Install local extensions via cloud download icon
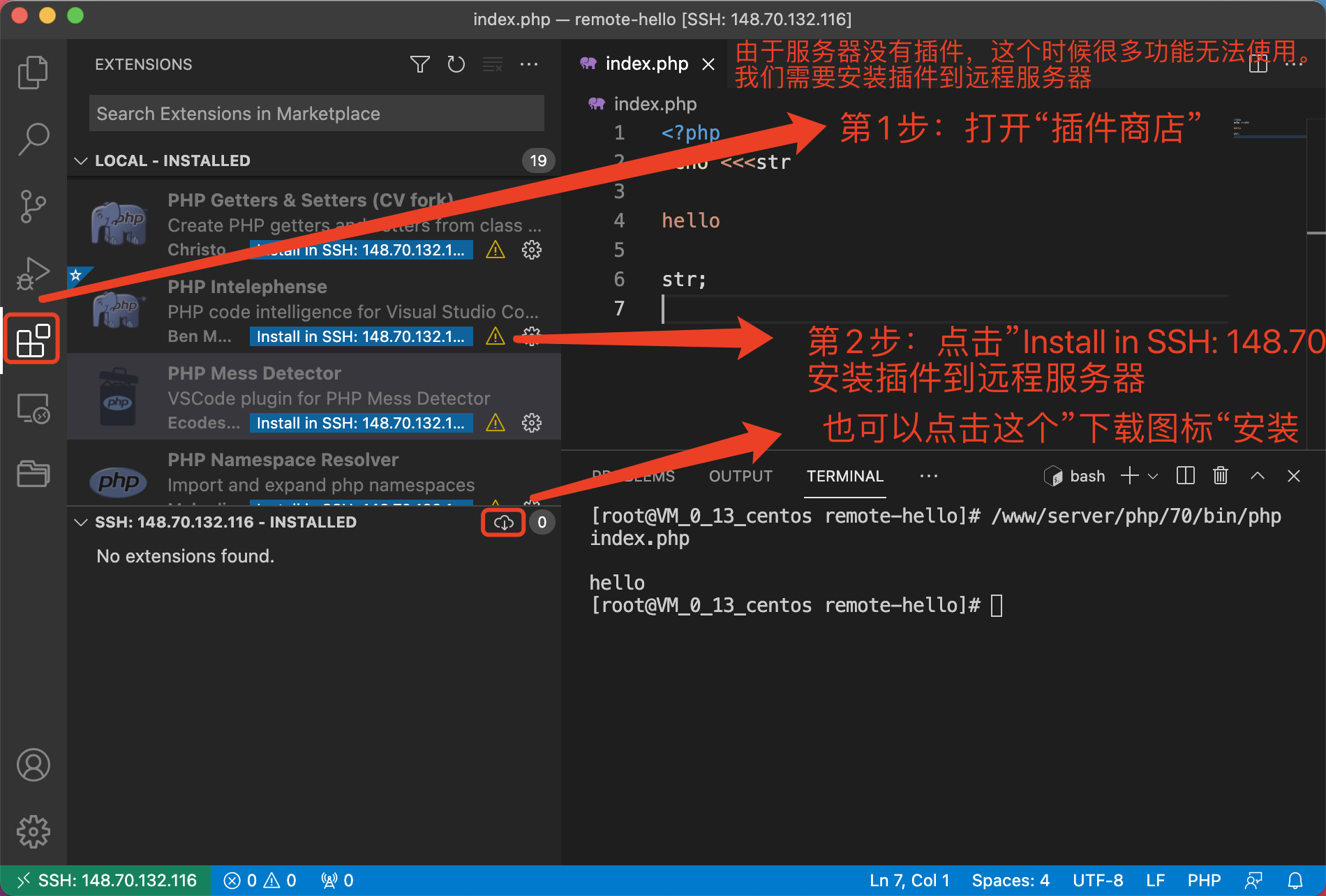This screenshot has height=896, width=1326. (503, 523)
